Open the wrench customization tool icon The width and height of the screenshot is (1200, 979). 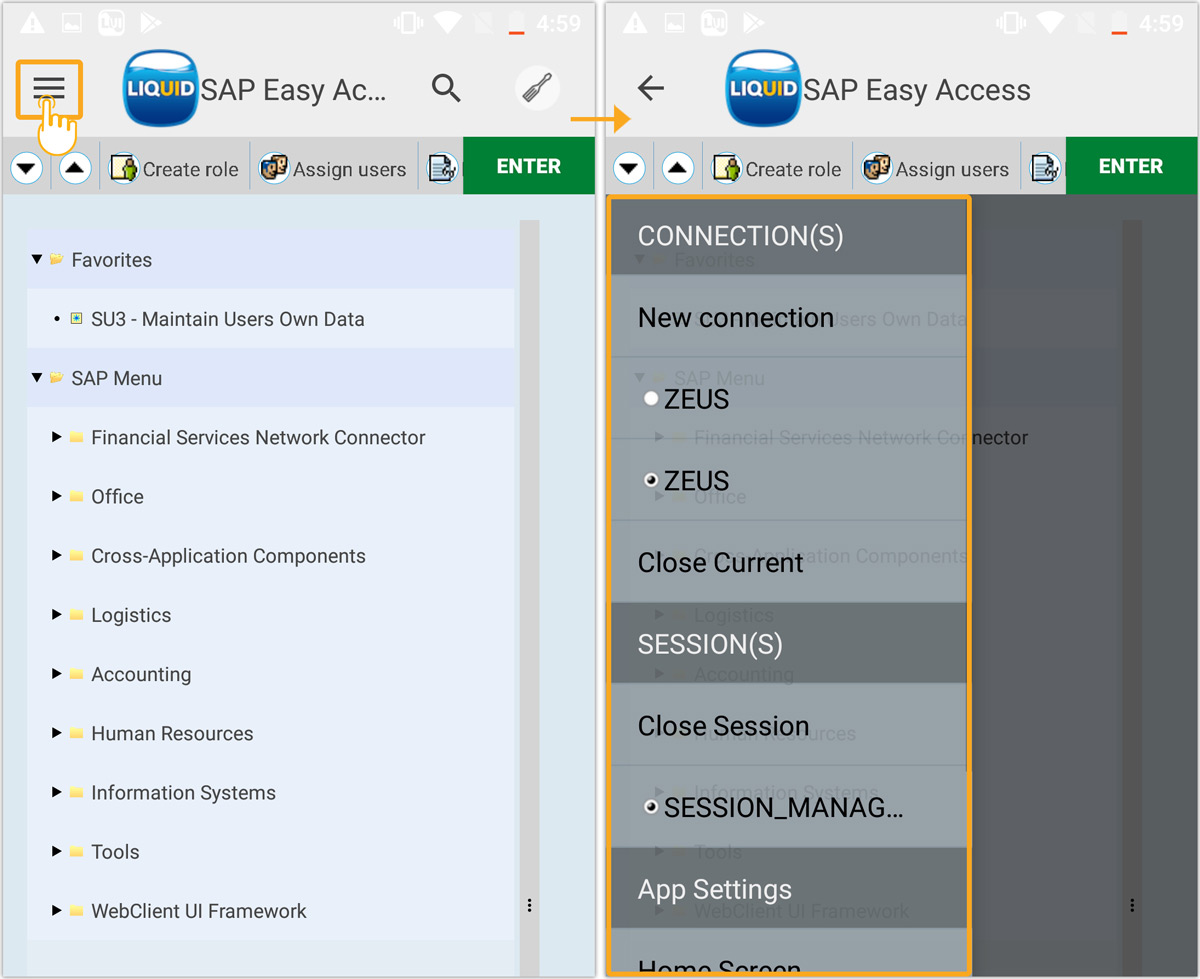pos(537,89)
